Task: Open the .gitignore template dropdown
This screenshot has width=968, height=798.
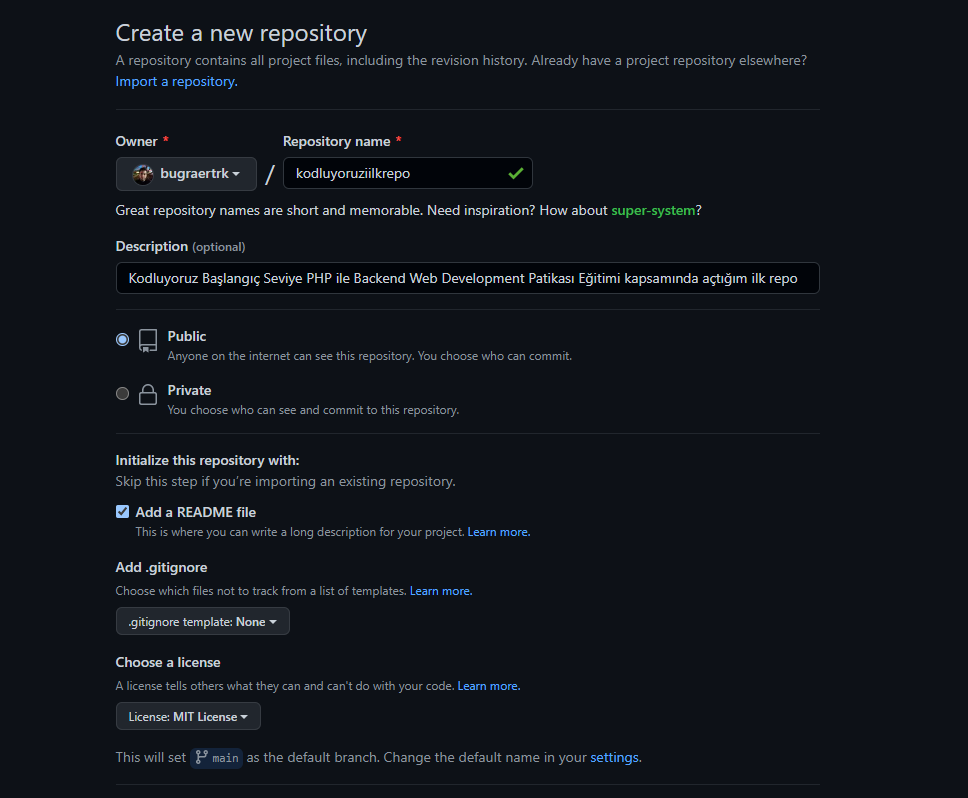Action: pyautogui.click(x=202, y=621)
